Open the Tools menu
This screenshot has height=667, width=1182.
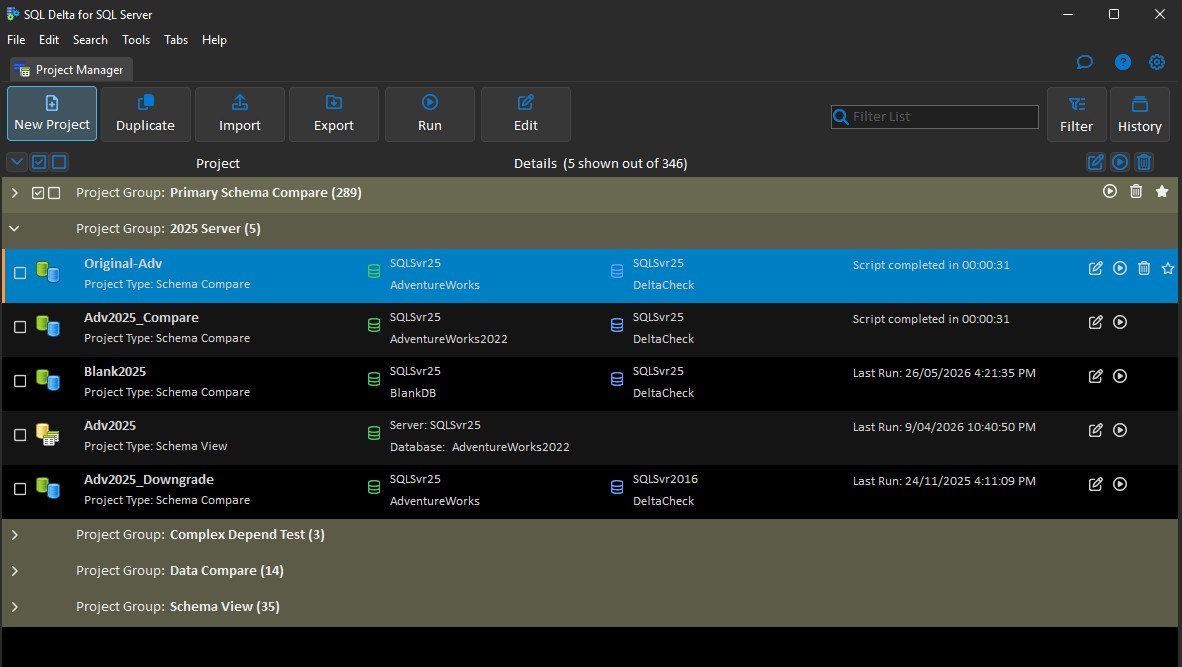coord(136,40)
